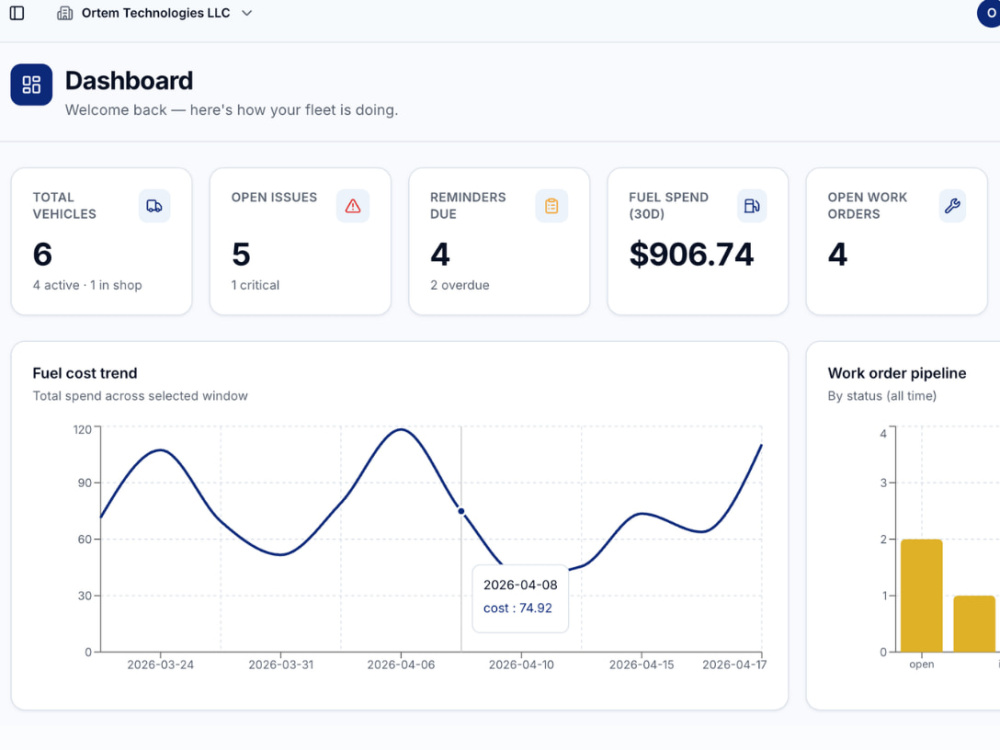Click 'Total spend across selected window' subtitle
This screenshot has height=750, width=1000.
(140, 396)
